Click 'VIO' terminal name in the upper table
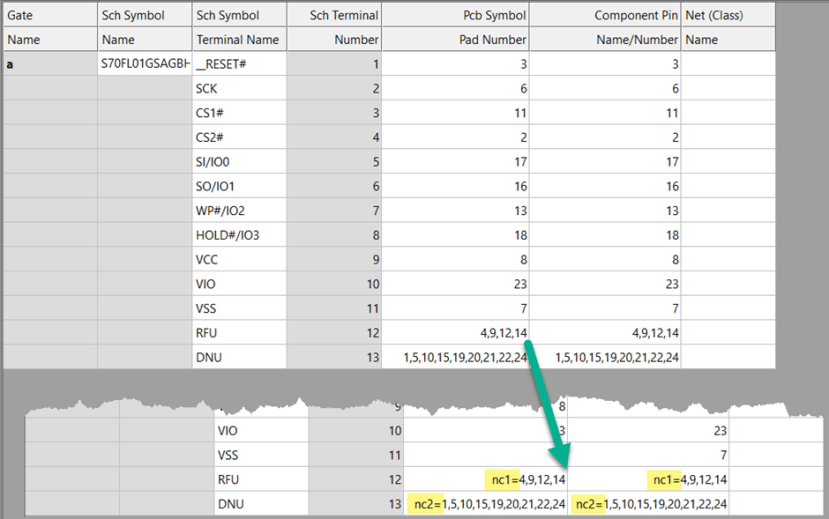 point(240,284)
